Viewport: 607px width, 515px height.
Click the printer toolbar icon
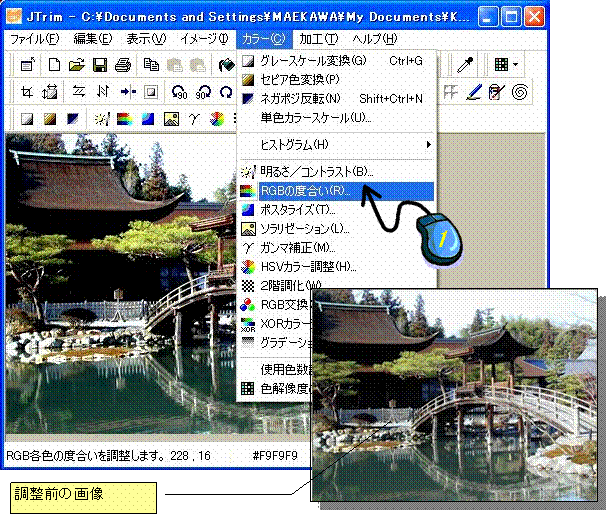pos(122,65)
